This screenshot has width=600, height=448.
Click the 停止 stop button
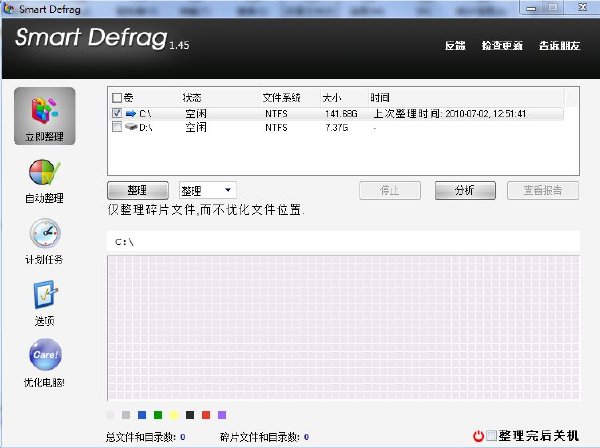coord(390,190)
